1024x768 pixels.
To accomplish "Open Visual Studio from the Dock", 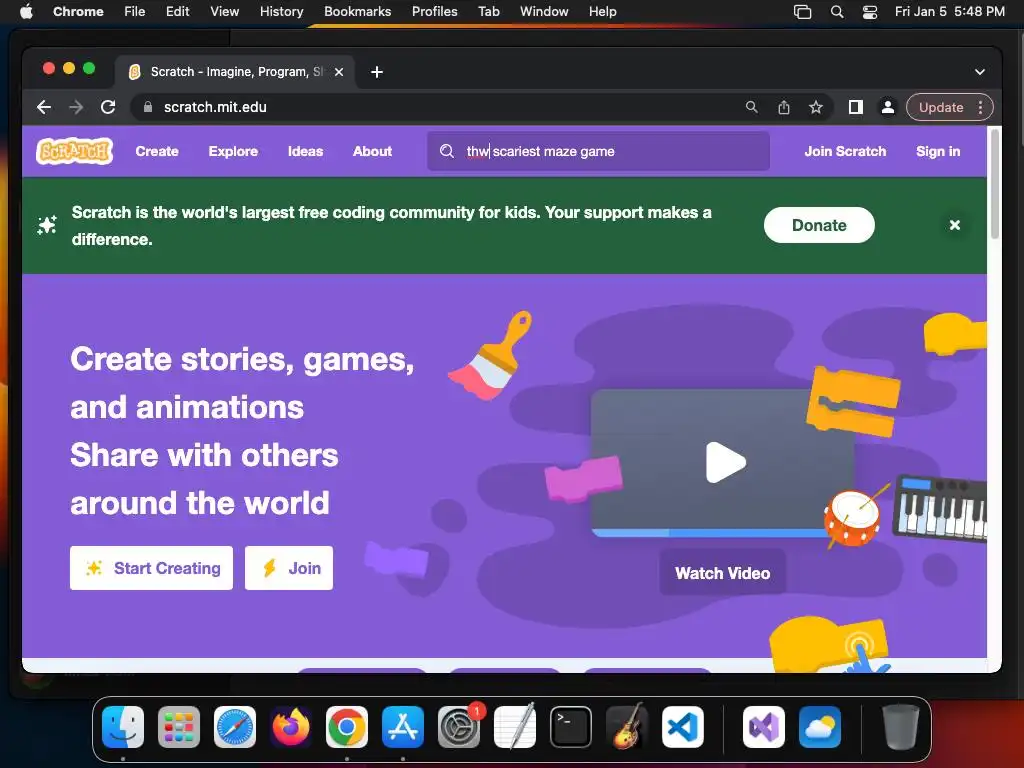I will 764,727.
